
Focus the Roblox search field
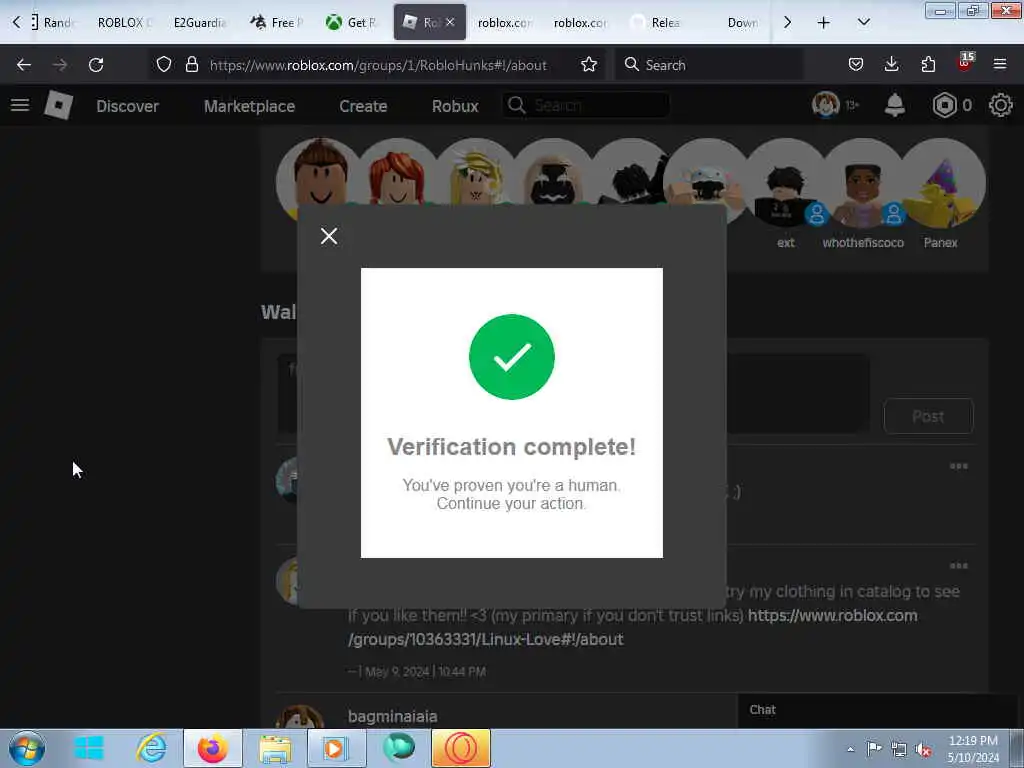(x=586, y=105)
